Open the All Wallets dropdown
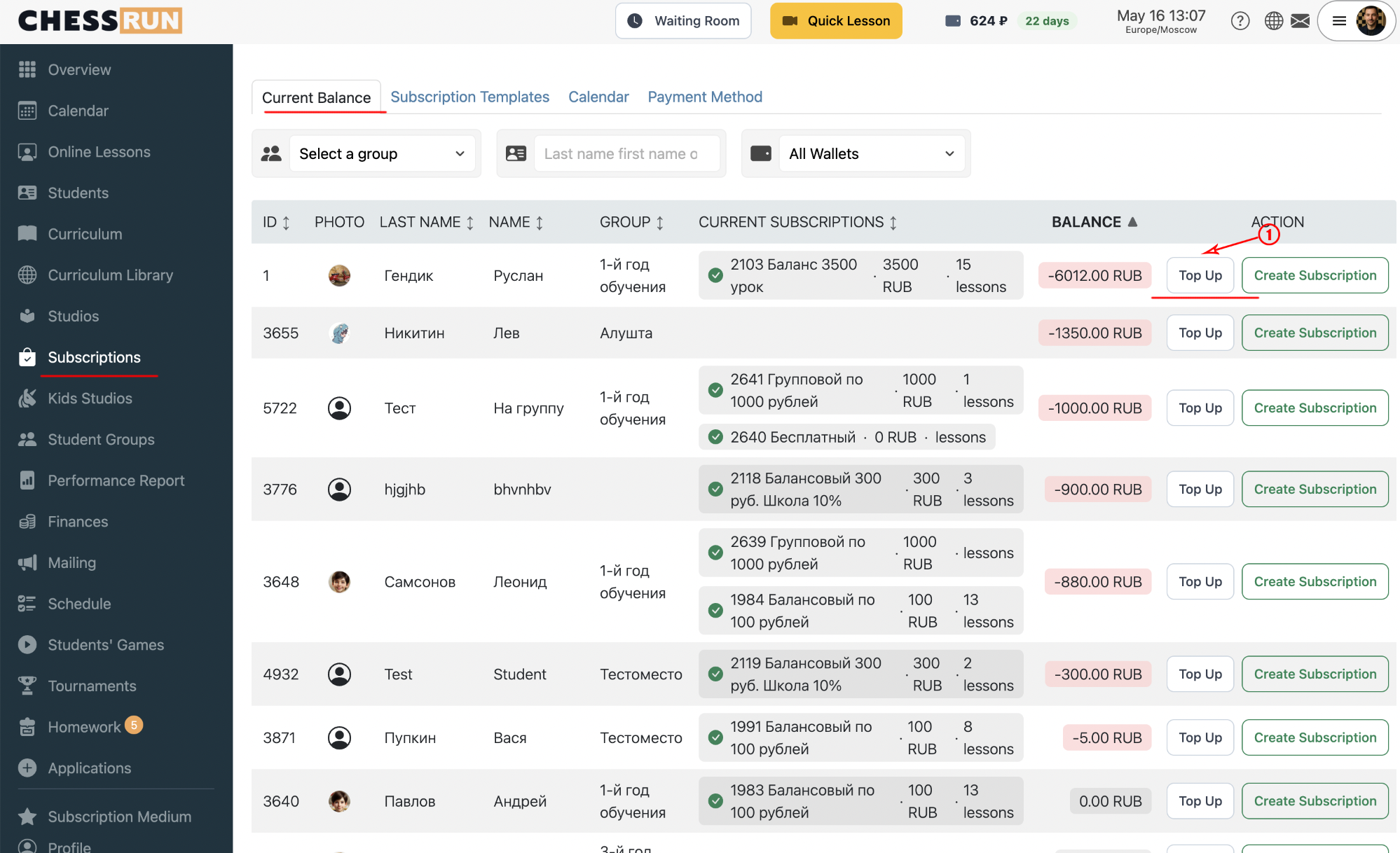Viewport: 1400px width, 853px height. (x=872, y=153)
